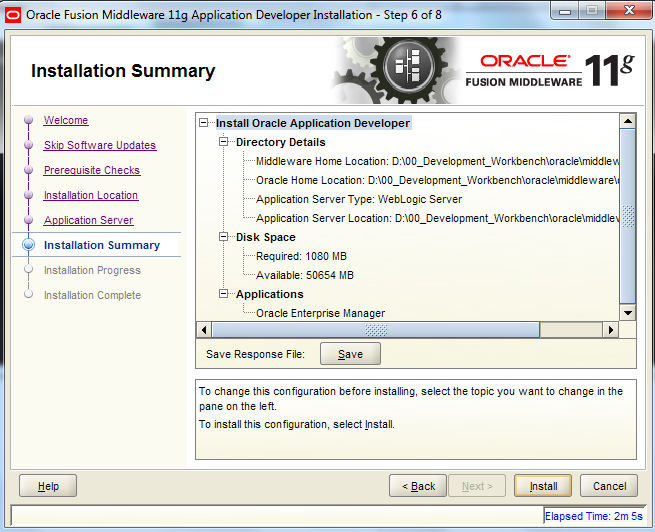Collapse the Directory Details tree node
Image resolution: width=655 pixels, height=532 pixels.
(225, 142)
